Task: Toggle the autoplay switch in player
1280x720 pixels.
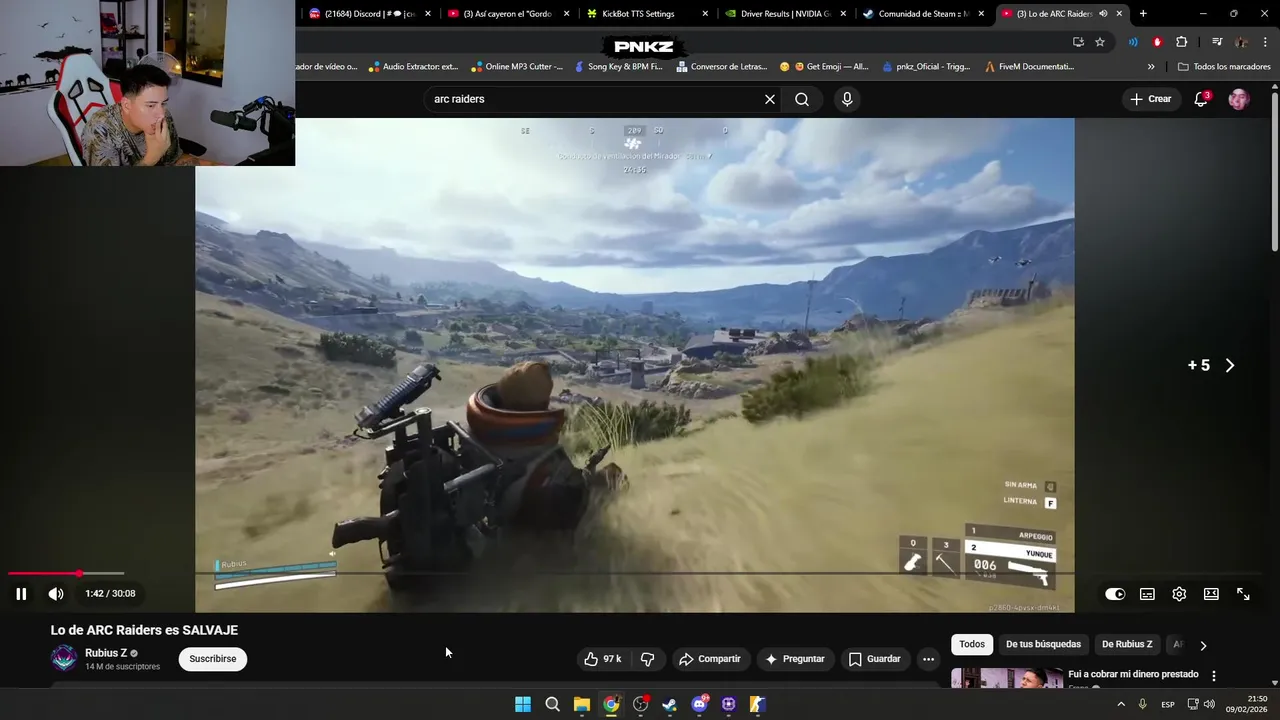Action: [1115, 594]
